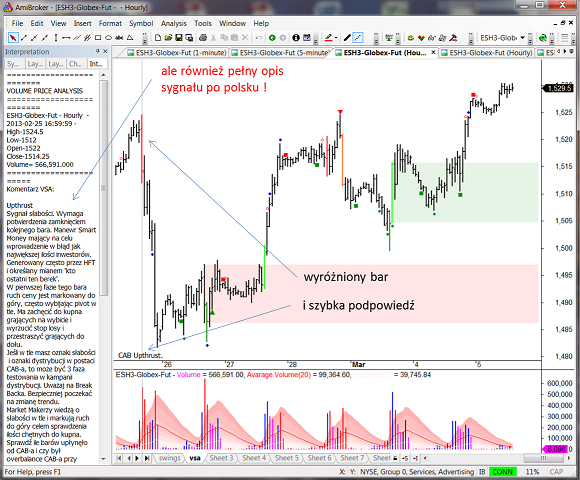Click the chart horizontal scrollbar thumb

point(543,459)
